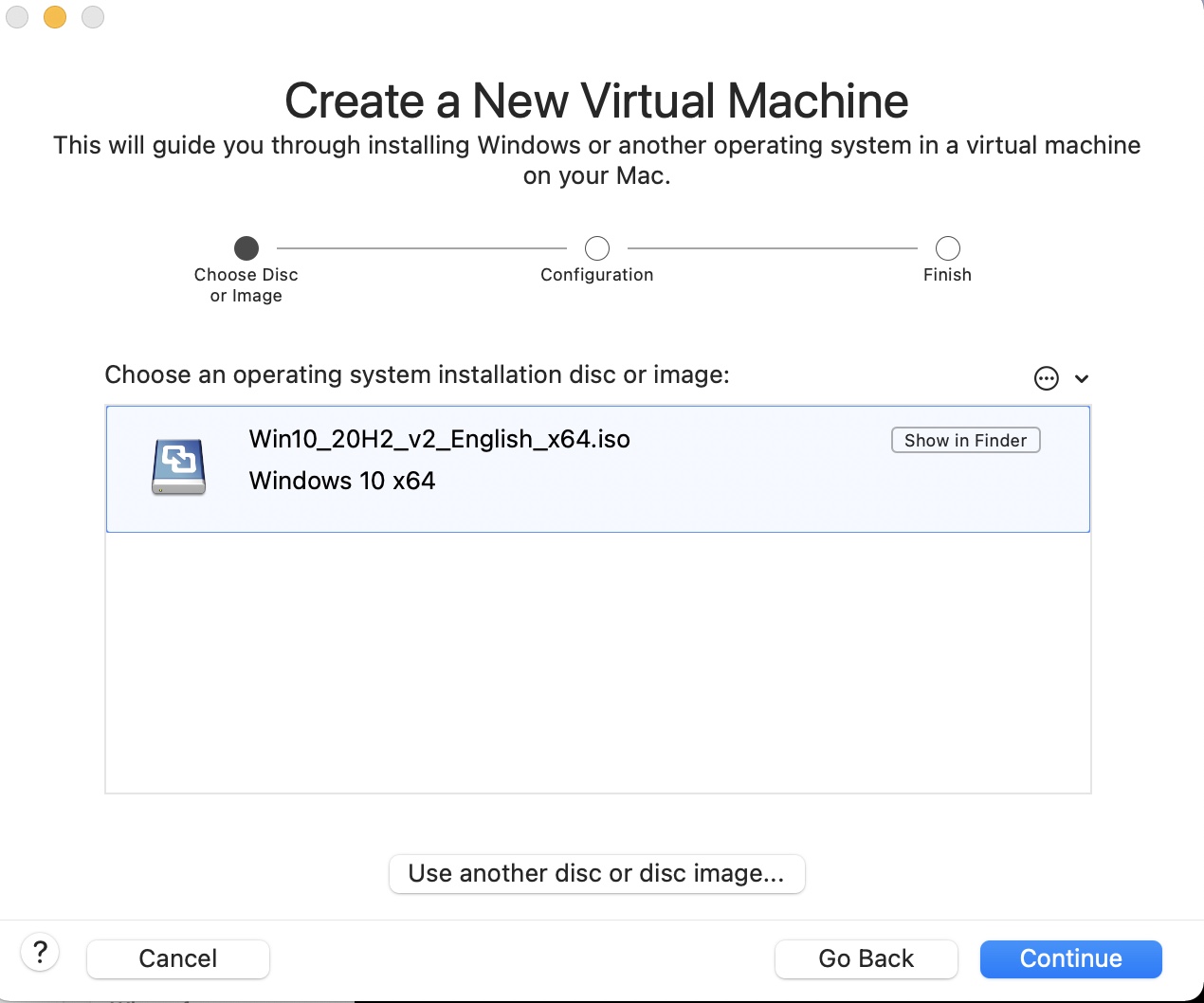Screen dimensions: 1204x1003
Task: Click Show in Finder for the Win10 ISO
Action: pos(965,439)
